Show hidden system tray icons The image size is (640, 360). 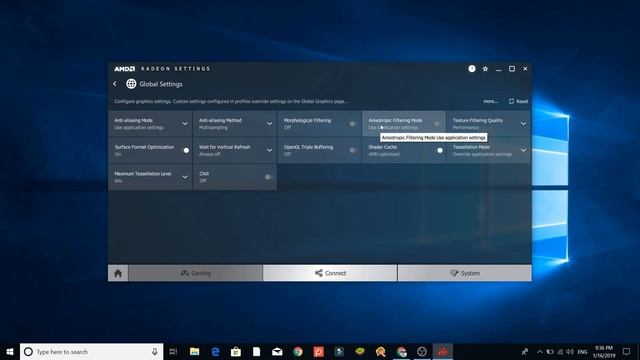pyautogui.click(x=540, y=351)
